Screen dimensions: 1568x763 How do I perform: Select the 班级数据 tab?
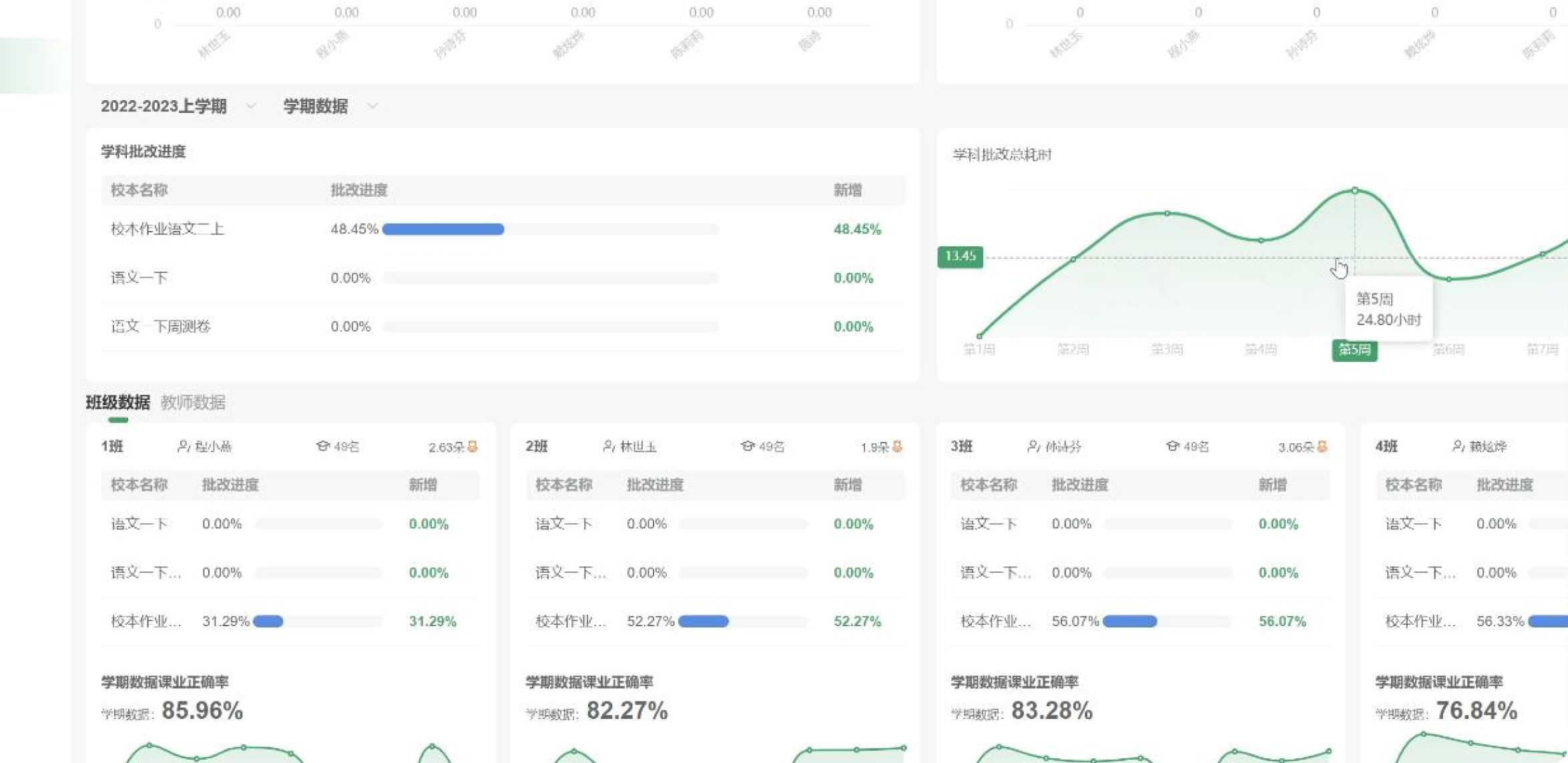tap(118, 403)
